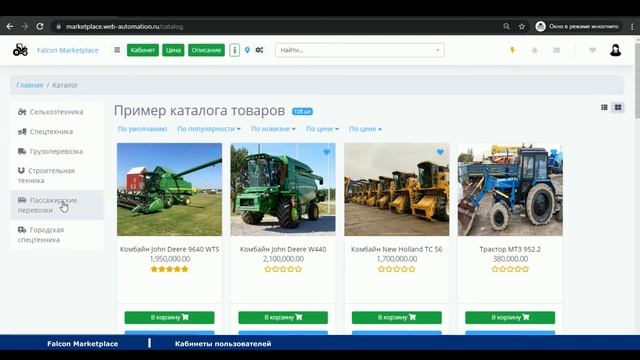The image size is (640, 360).
Task: Sort by price descending dropdown
Action: [x=322, y=129]
